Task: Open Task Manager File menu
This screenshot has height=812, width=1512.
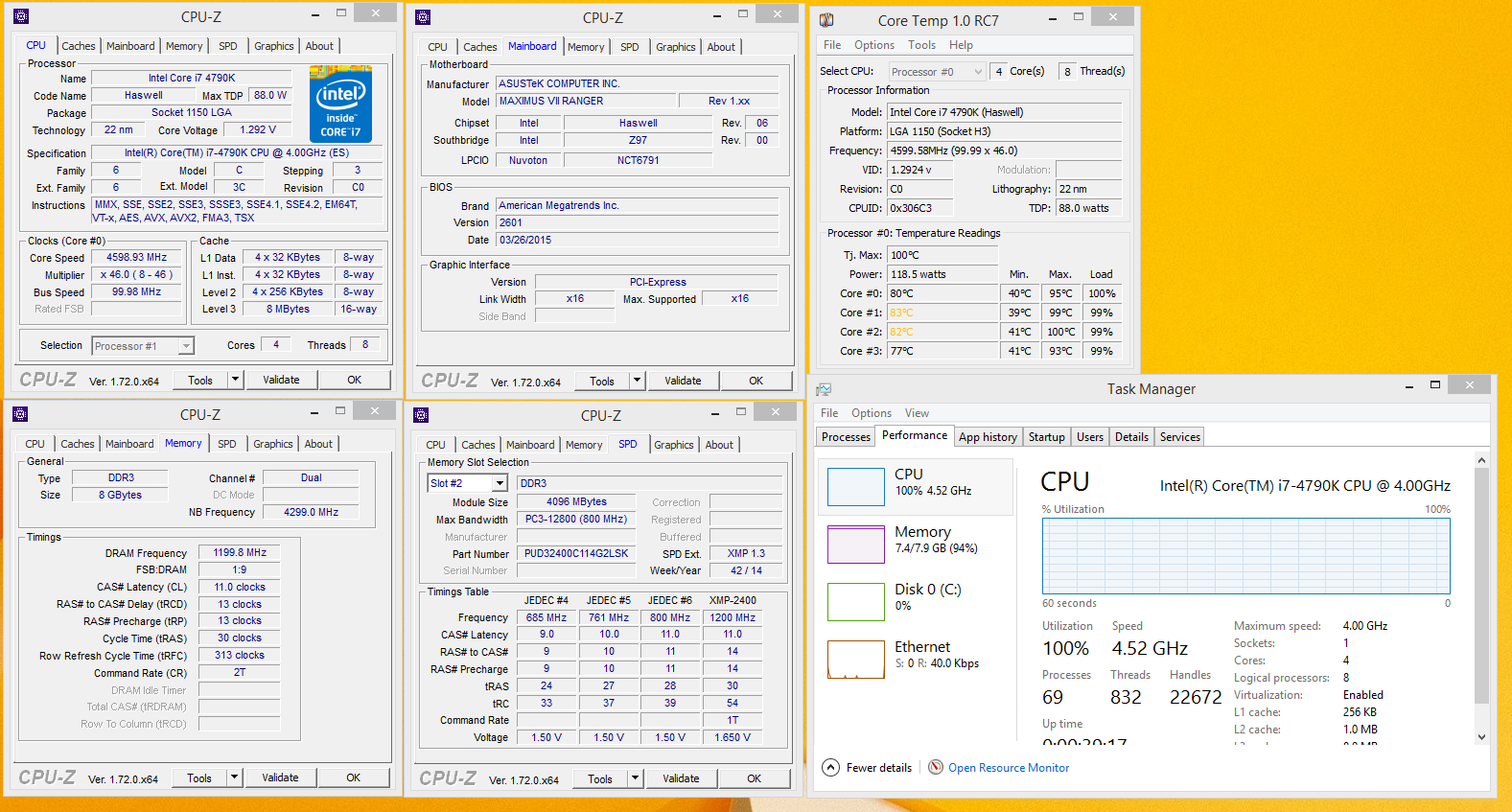Action: tap(829, 413)
